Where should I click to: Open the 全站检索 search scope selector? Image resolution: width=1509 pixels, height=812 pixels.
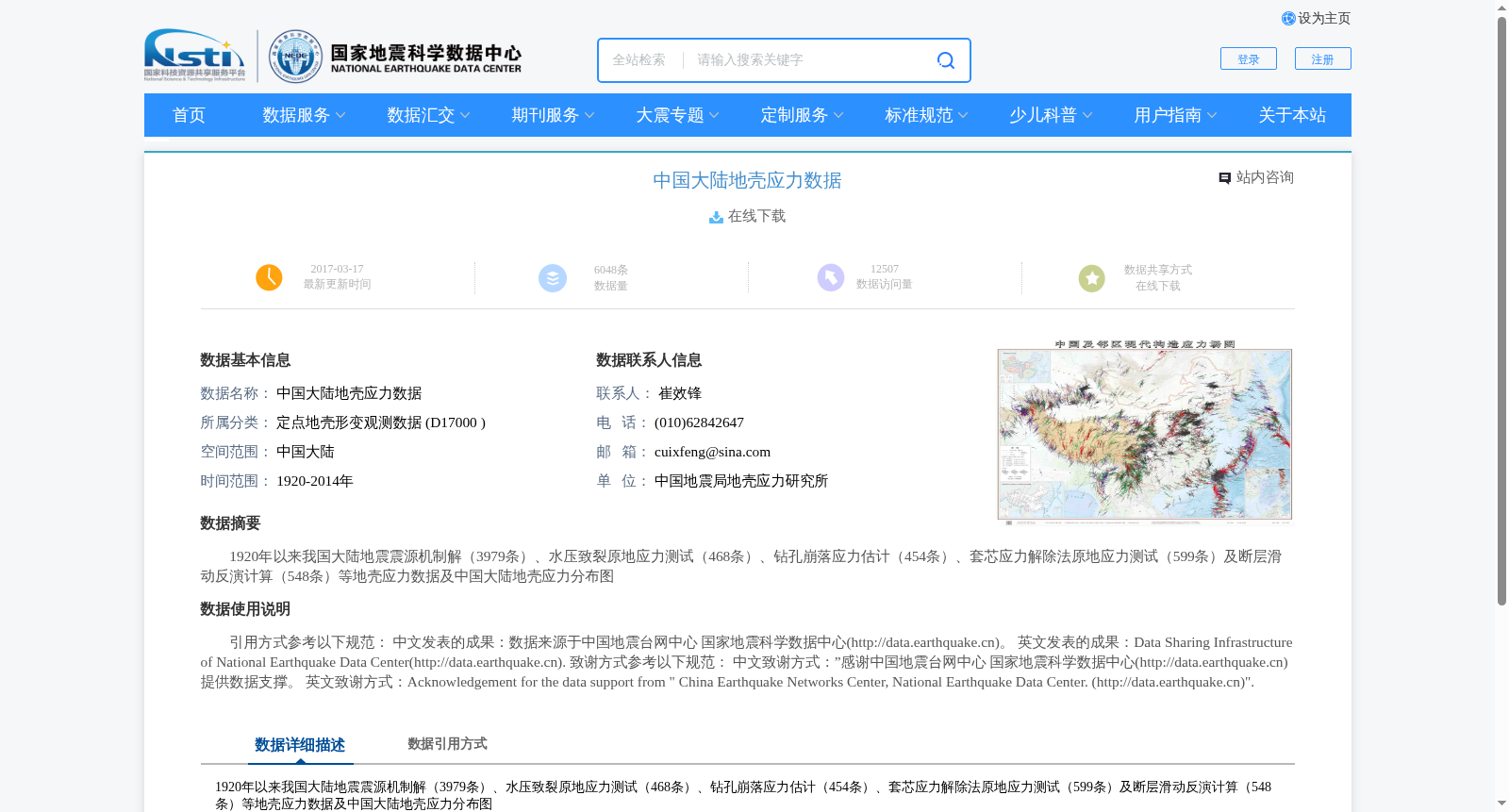click(638, 60)
